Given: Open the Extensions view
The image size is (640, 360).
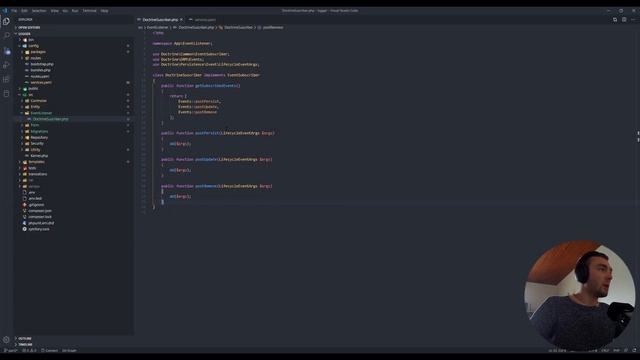Looking at the screenshot, I should tap(6, 80).
